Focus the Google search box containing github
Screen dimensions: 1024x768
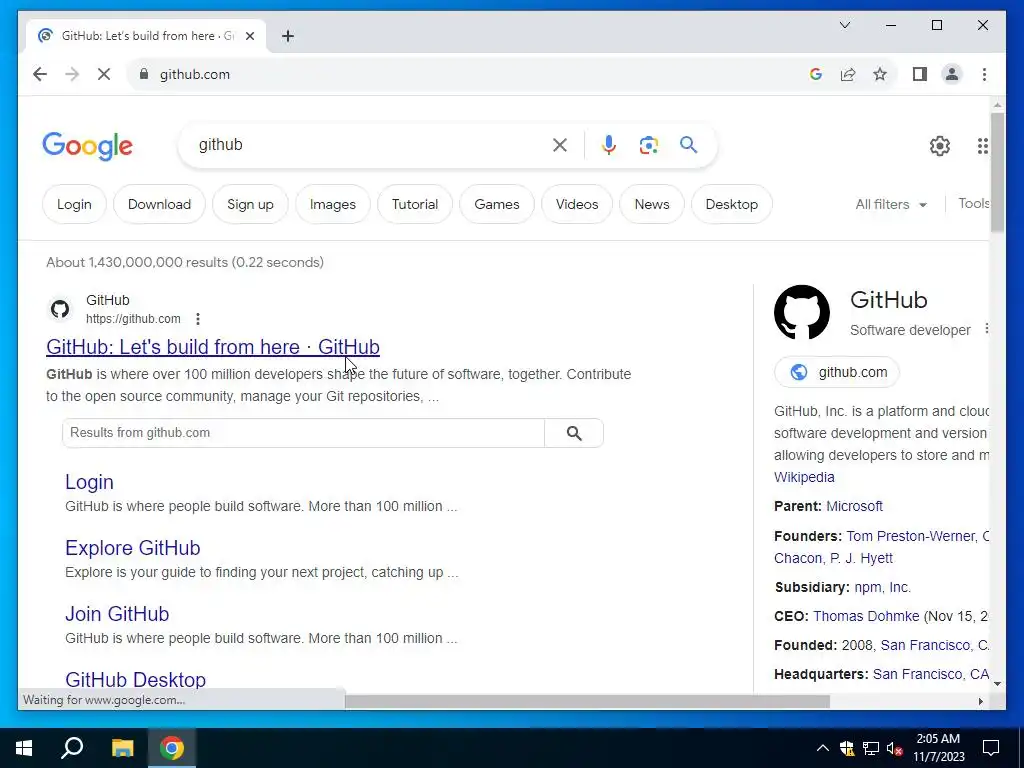click(372, 145)
